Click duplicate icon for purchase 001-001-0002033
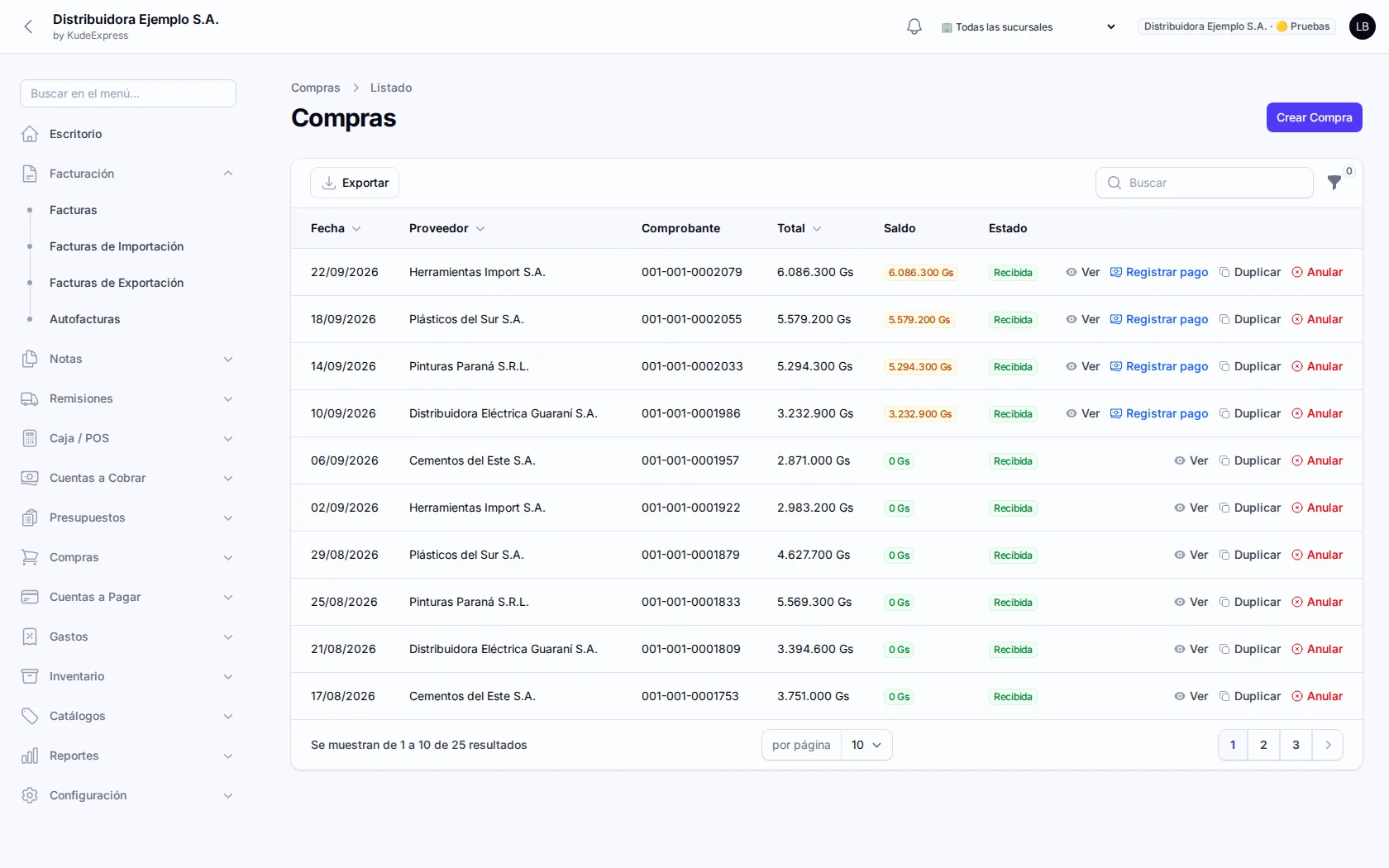Viewport: 1389px width, 868px height. coord(1224,366)
